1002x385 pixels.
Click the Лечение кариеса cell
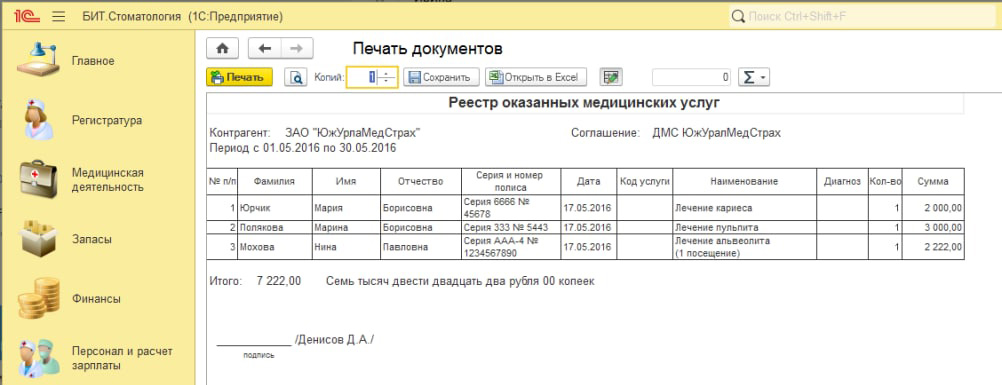(744, 208)
